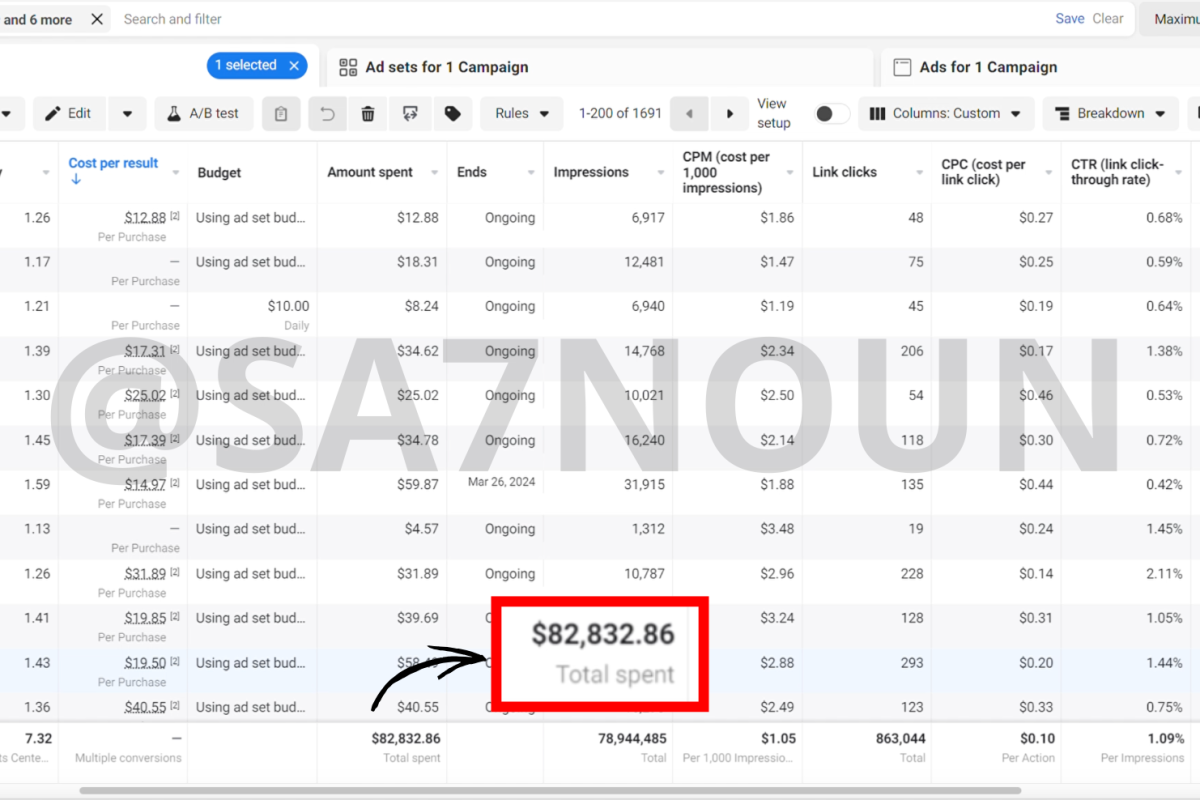Click amount spent $4.57 cell

[x=421, y=529]
